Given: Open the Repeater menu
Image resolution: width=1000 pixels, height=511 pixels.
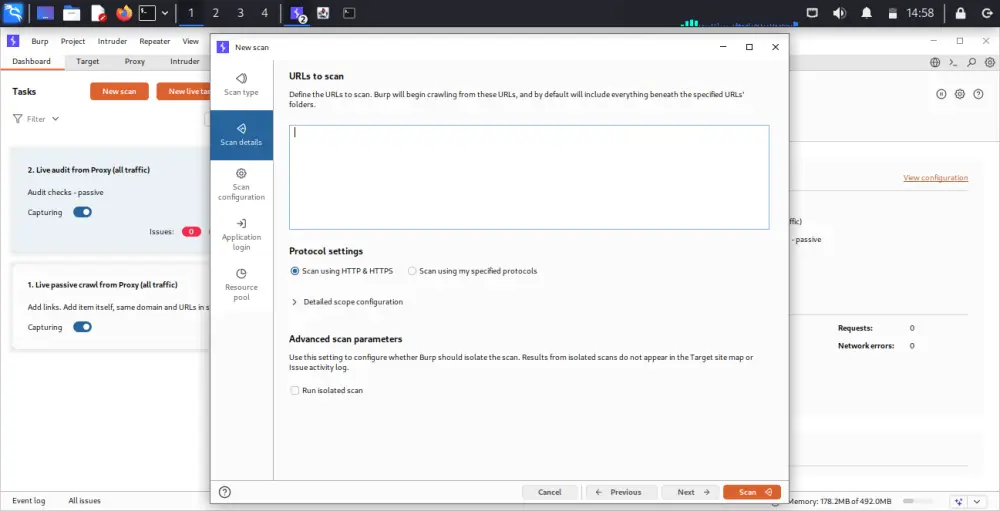Looking at the screenshot, I should point(155,41).
